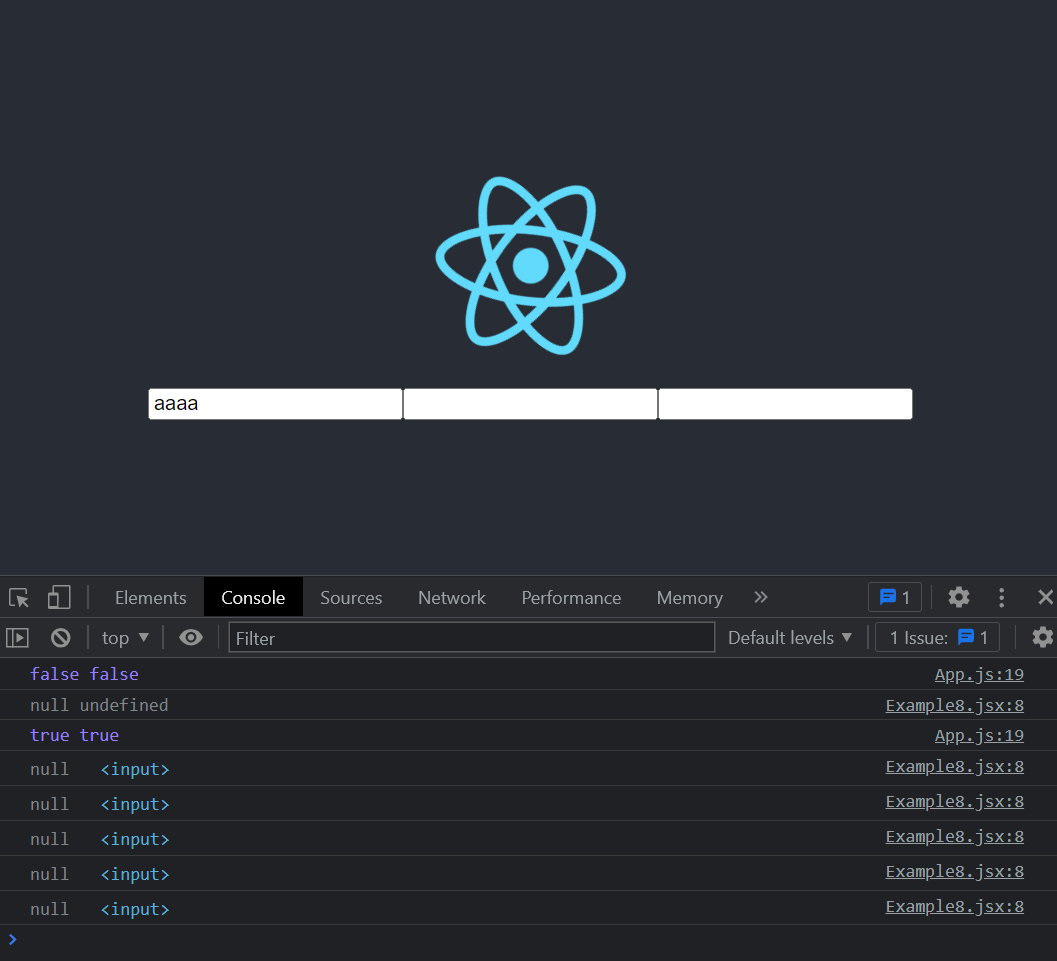The width and height of the screenshot is (1057, 961).
Task: Open the Elements tab
Action: (150, 598)
